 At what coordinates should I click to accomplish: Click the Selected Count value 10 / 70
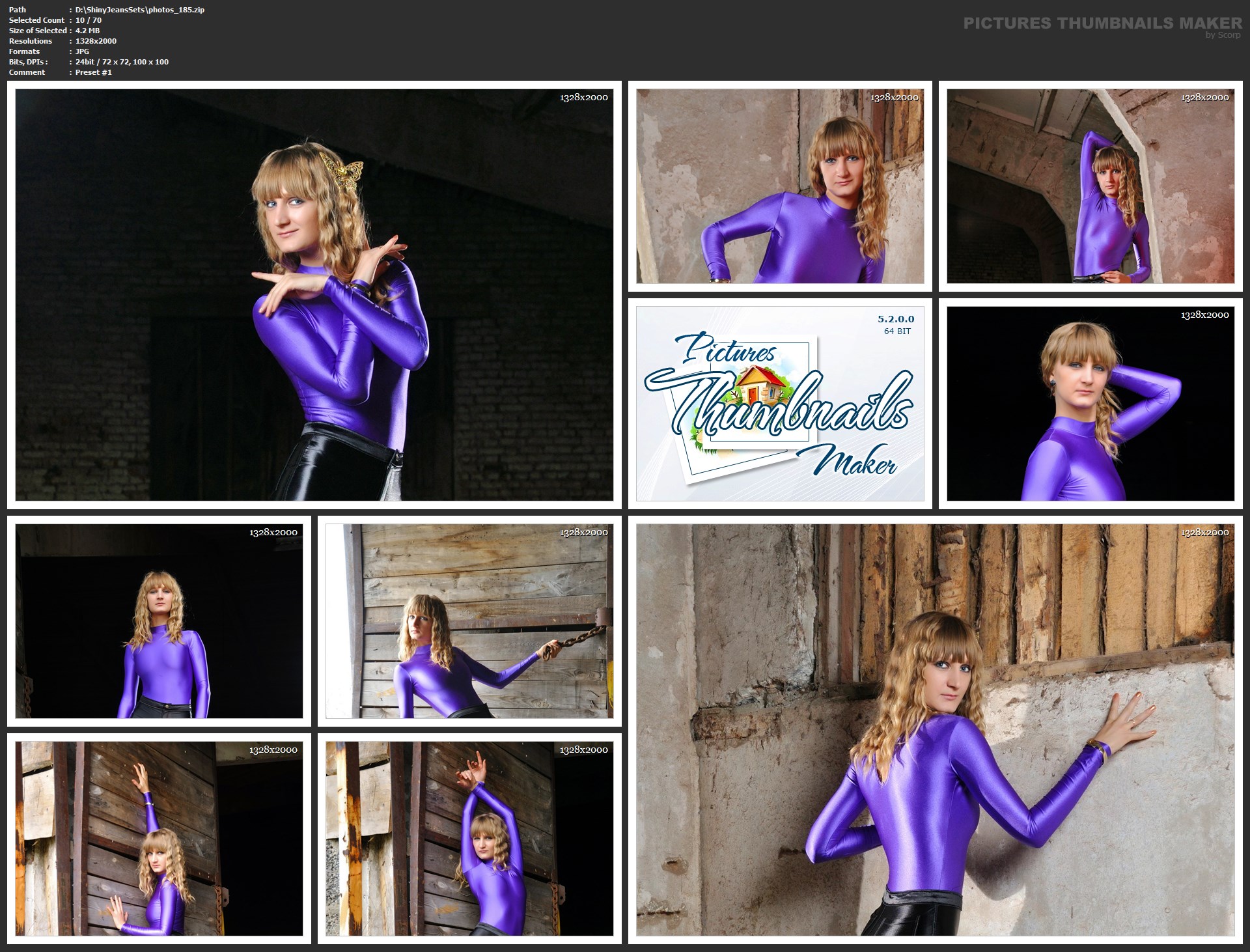pyautogui.click(x=89, y=20)
